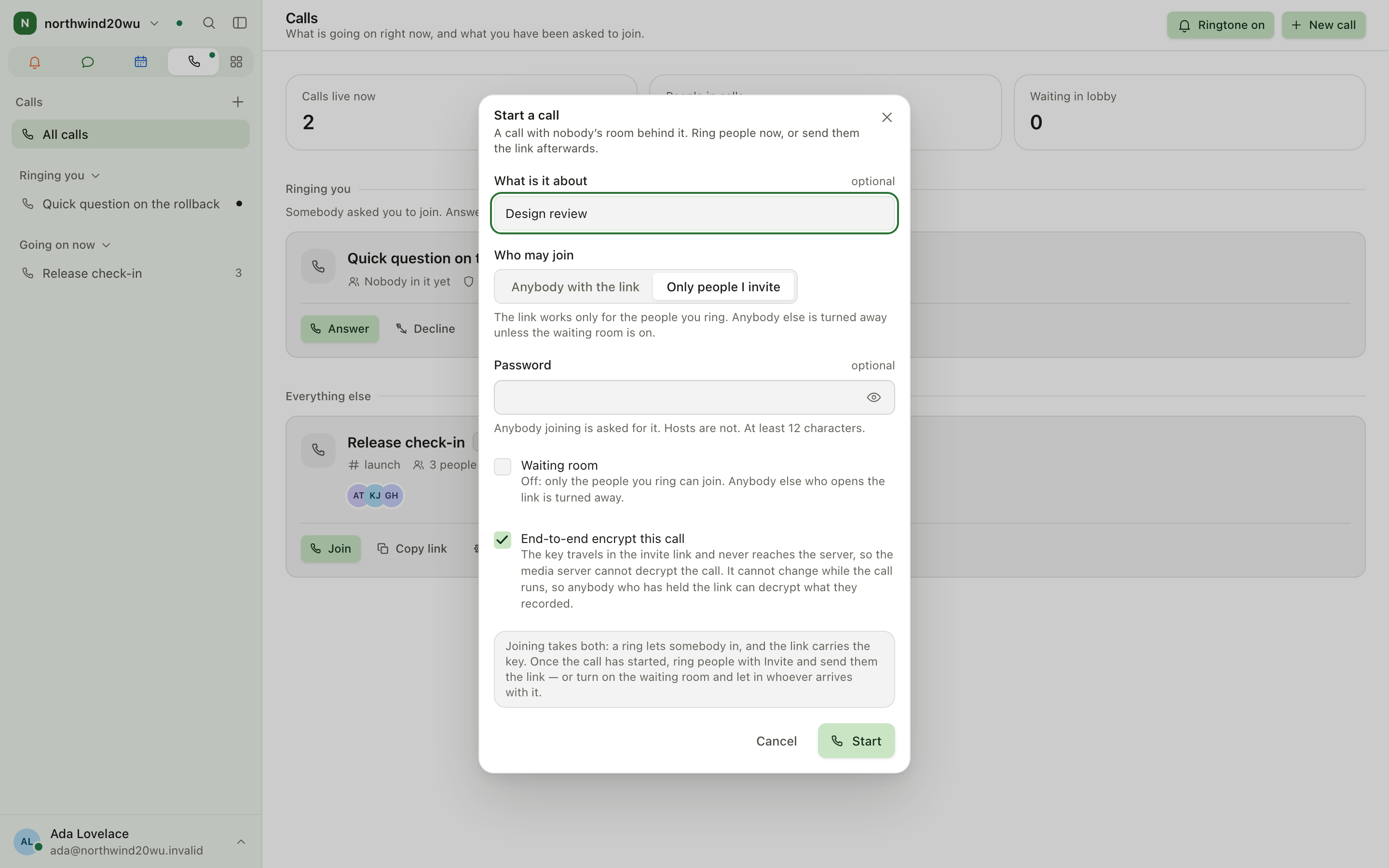
Task: Uncheck End-to-end encrypt this call
Action: pyautogui.click(x=503, y=540)
